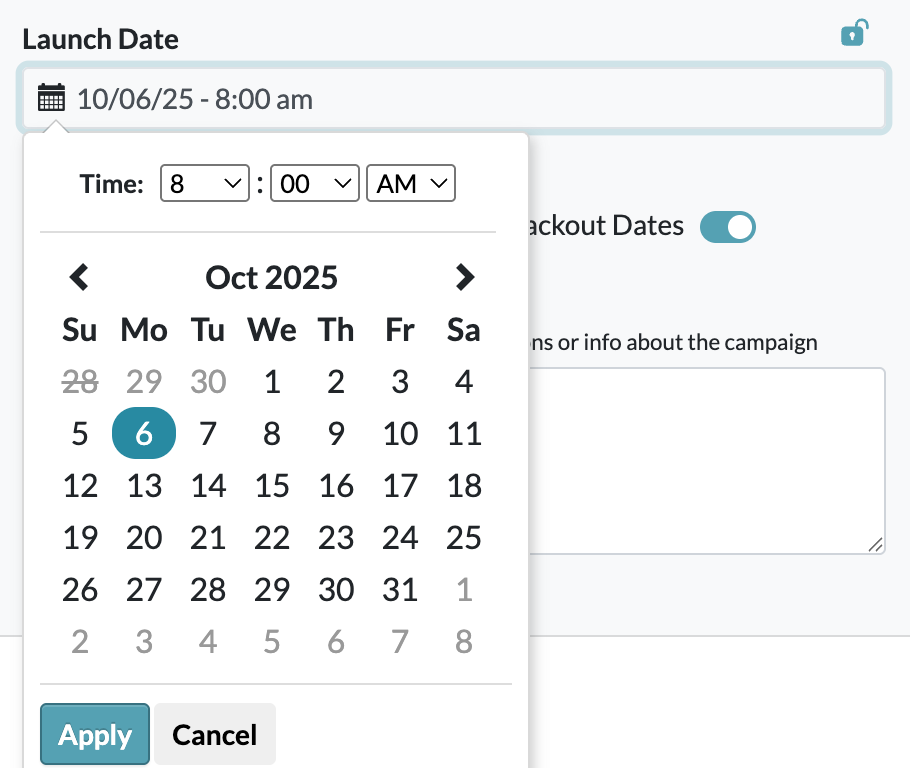This screenshot has height=768, width=910.
Task: Click the calendar icon in Launch Date field
Action: coord(51,99)
